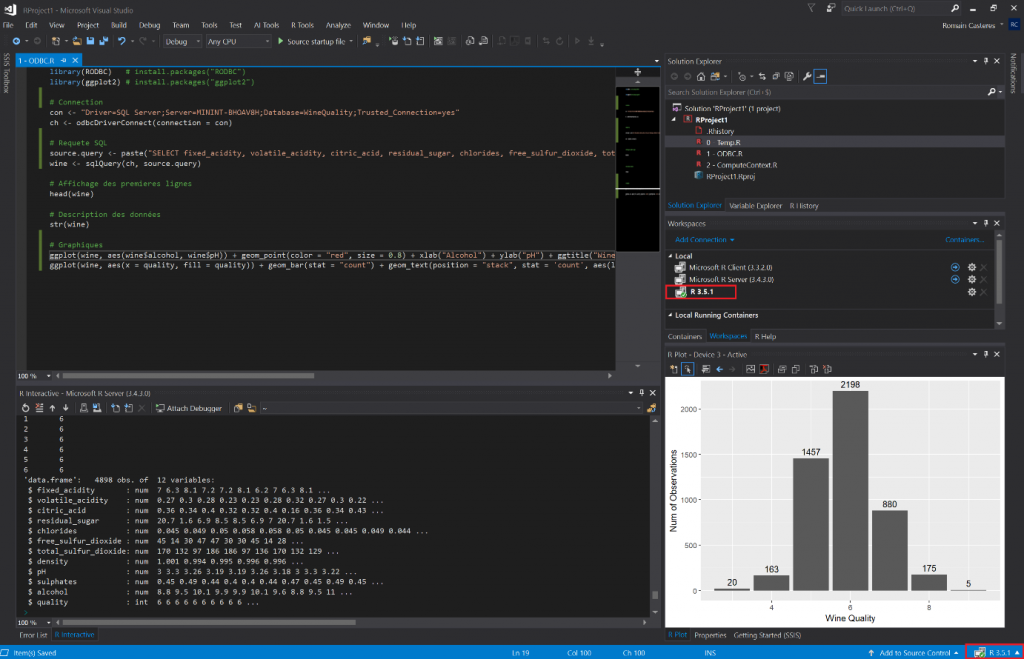
Task: Expand the Local node in Workspaces
Action: pyautogui.click(x=670, y=256)
